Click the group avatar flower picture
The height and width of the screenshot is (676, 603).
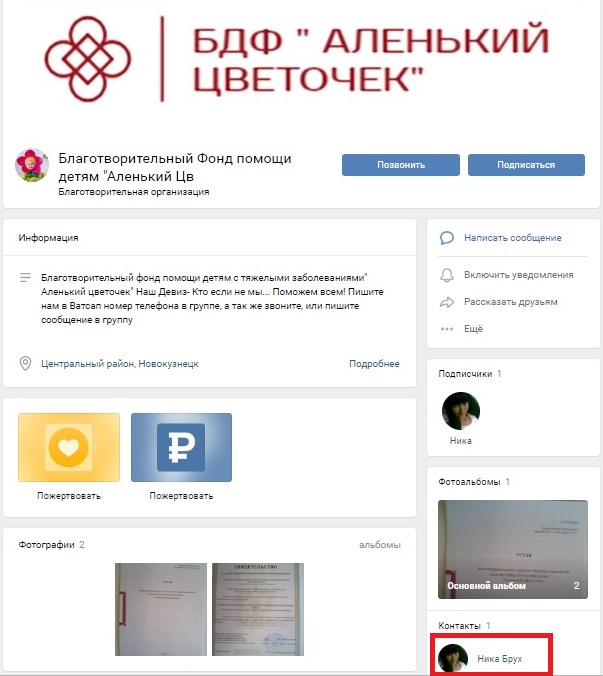coord(32,165)
